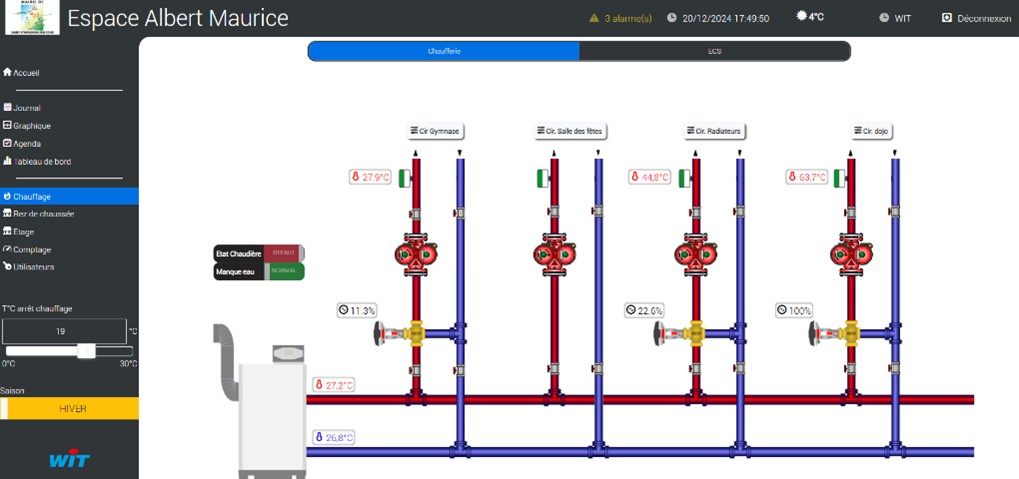1019x479 pixels.
Task: Click the clock icon beside 11.3%
Action: 344,311
